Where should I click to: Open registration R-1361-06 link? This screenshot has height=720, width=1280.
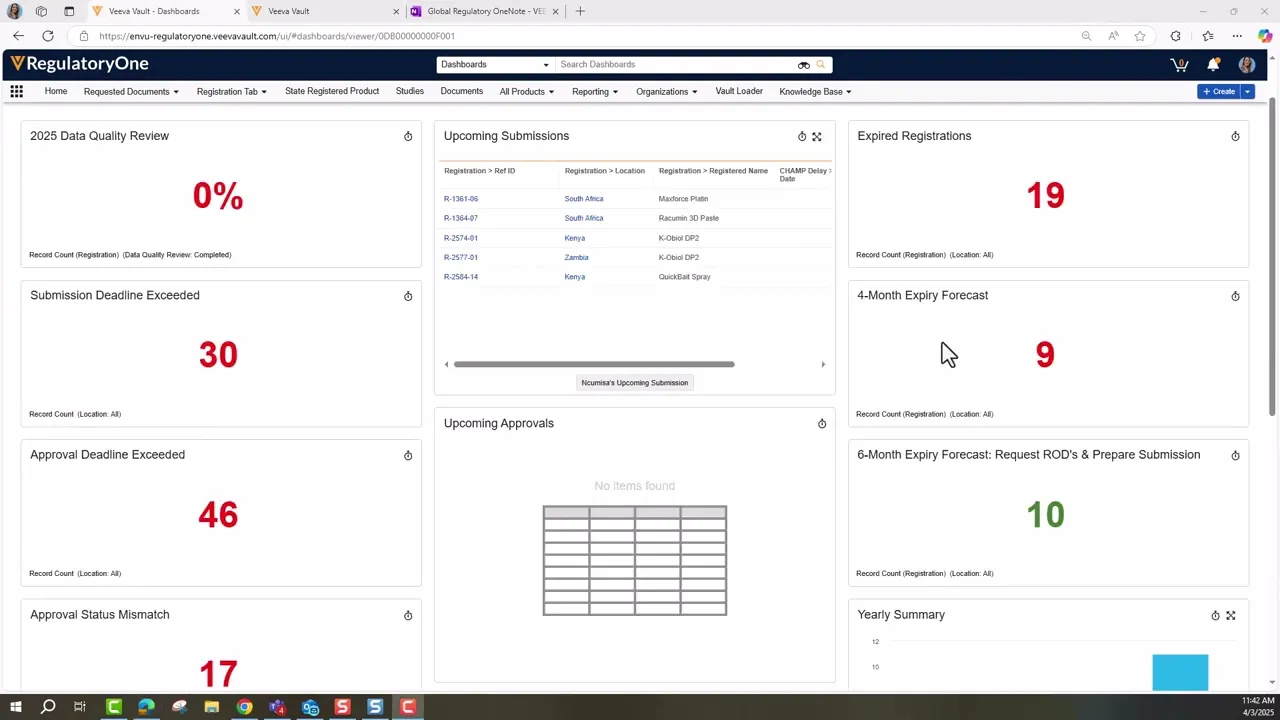coord(461,199)
